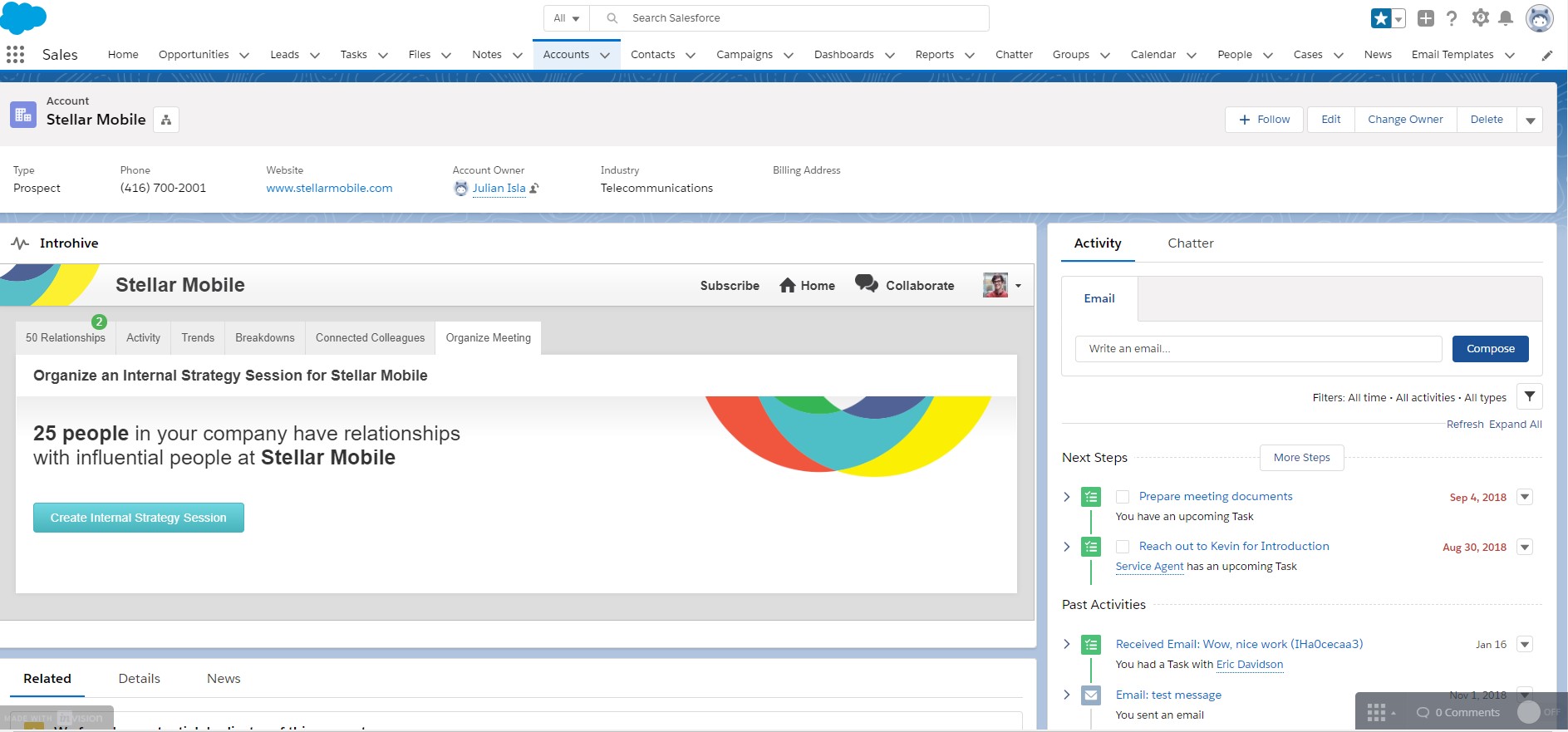Open the All search scope dropdown
The width and height of the screenshot is (1568, 732).
click(567, 18)
